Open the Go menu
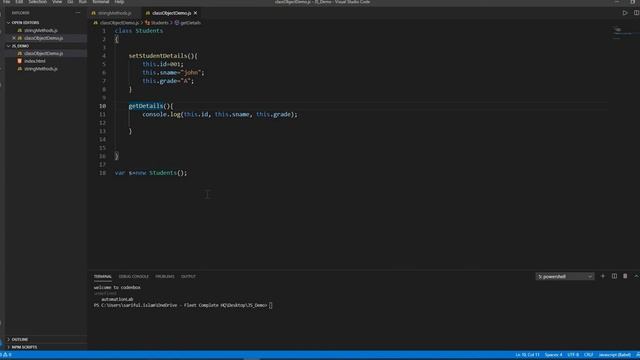Viewport: 640px width, 360px height. tap(71, 2)
